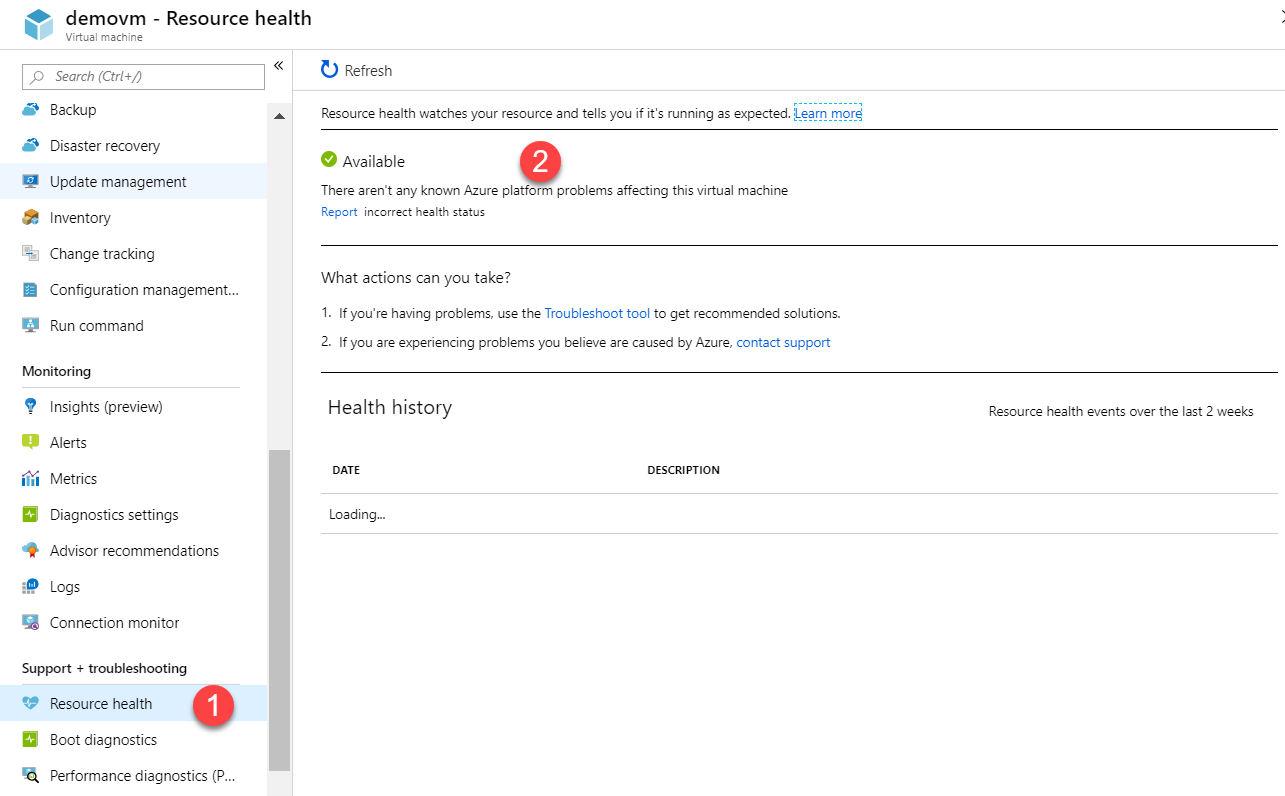Click the Boot diagnostics icon
This screenshot has height=796, width=1285.
tap(31, 740)
